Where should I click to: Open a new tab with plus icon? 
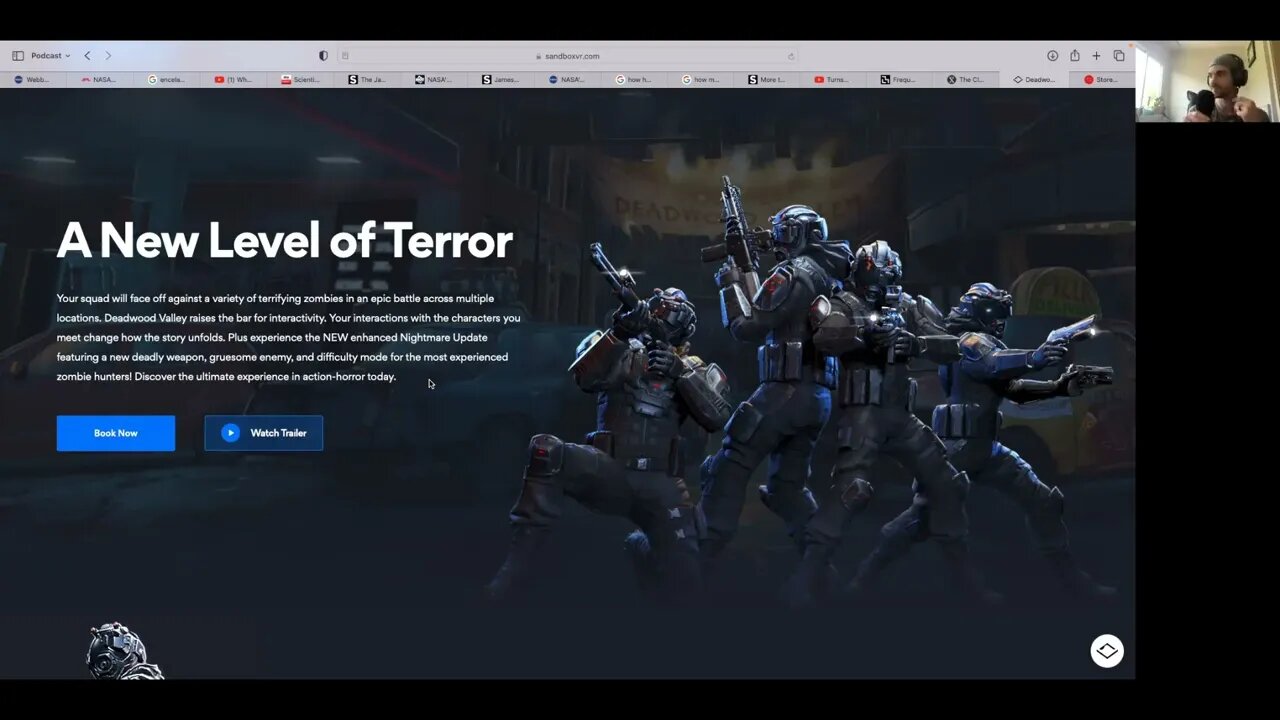point(1096,56)
